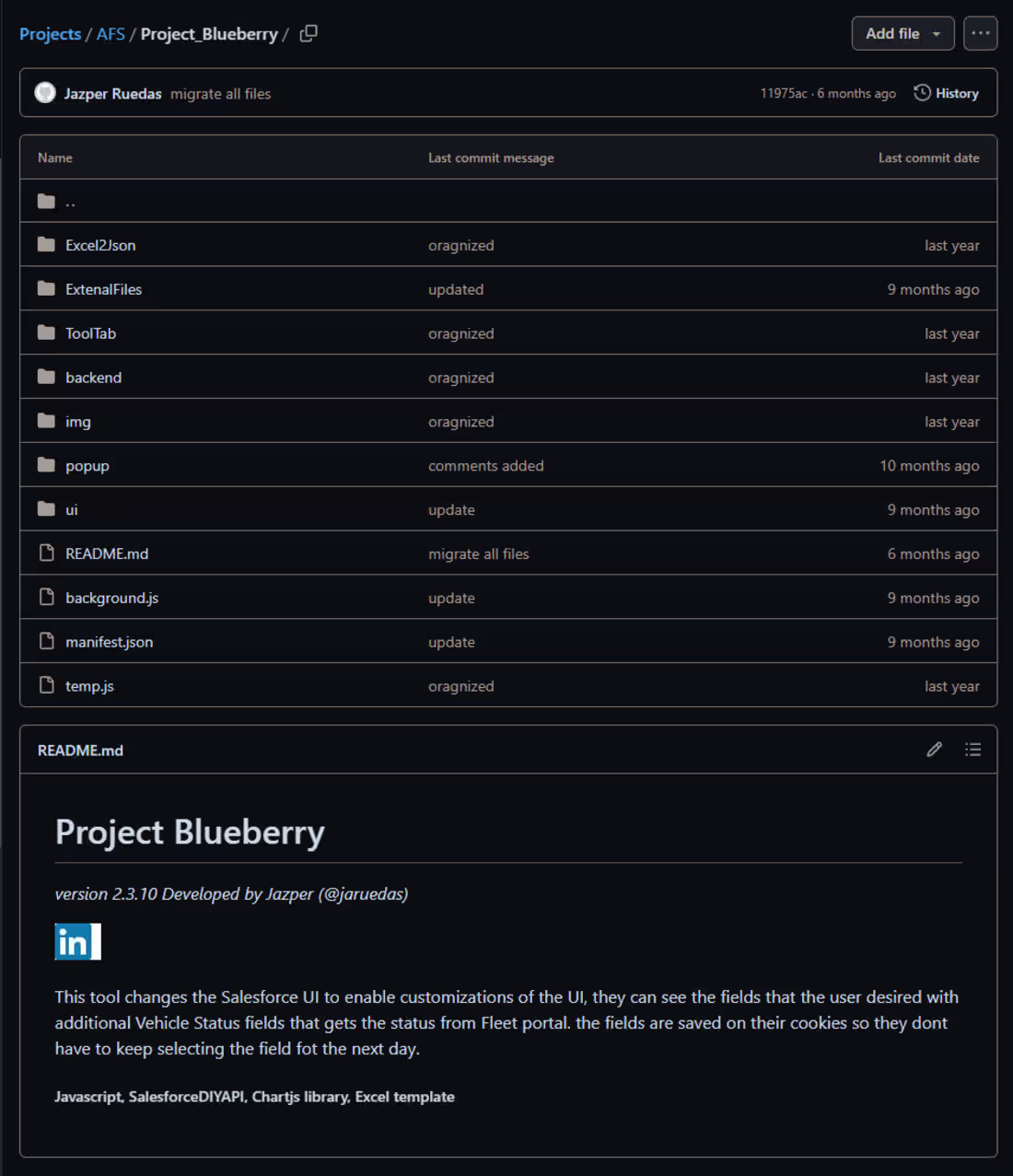Click the popup folder icon
Viewport: 1013px width, 1176px height.
[46, 465]
